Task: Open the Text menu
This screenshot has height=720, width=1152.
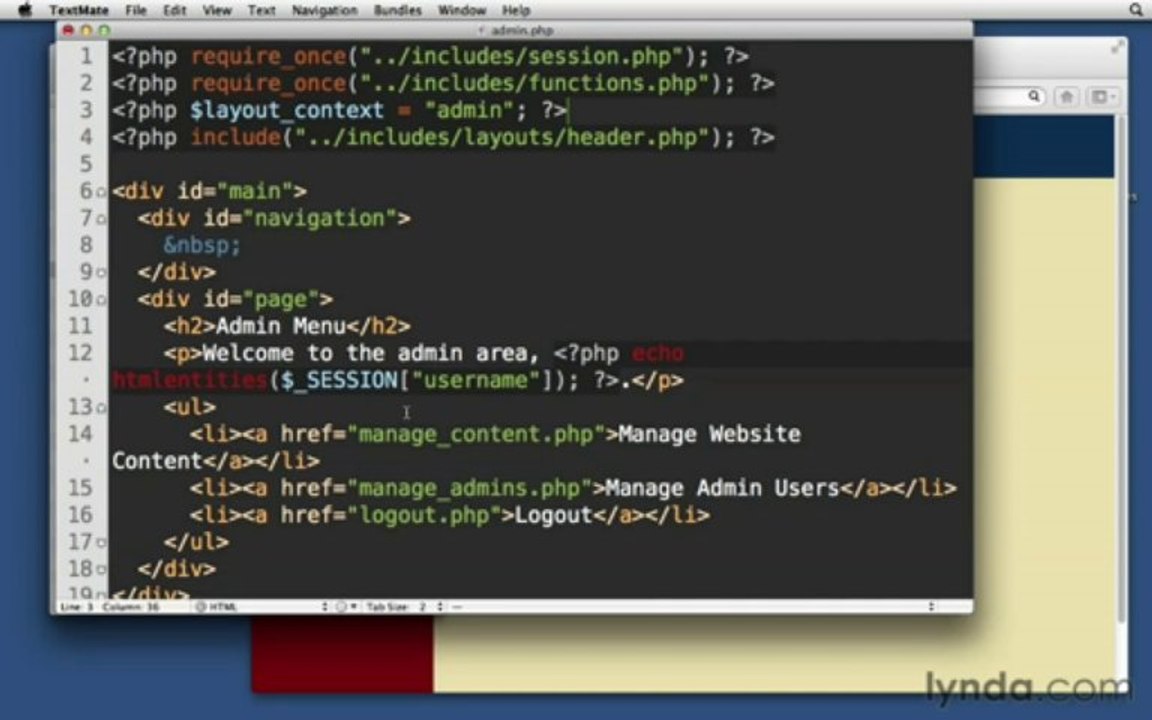Action: pos(262,10)
